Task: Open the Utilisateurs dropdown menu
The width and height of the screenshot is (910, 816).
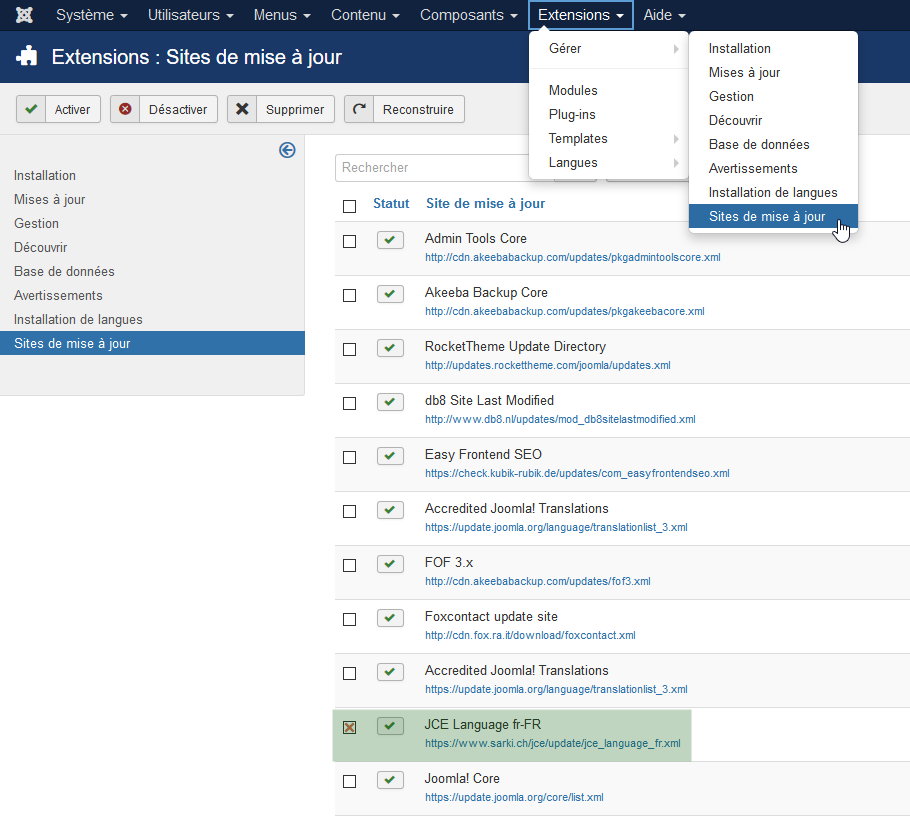Action: tap(190, 15)
